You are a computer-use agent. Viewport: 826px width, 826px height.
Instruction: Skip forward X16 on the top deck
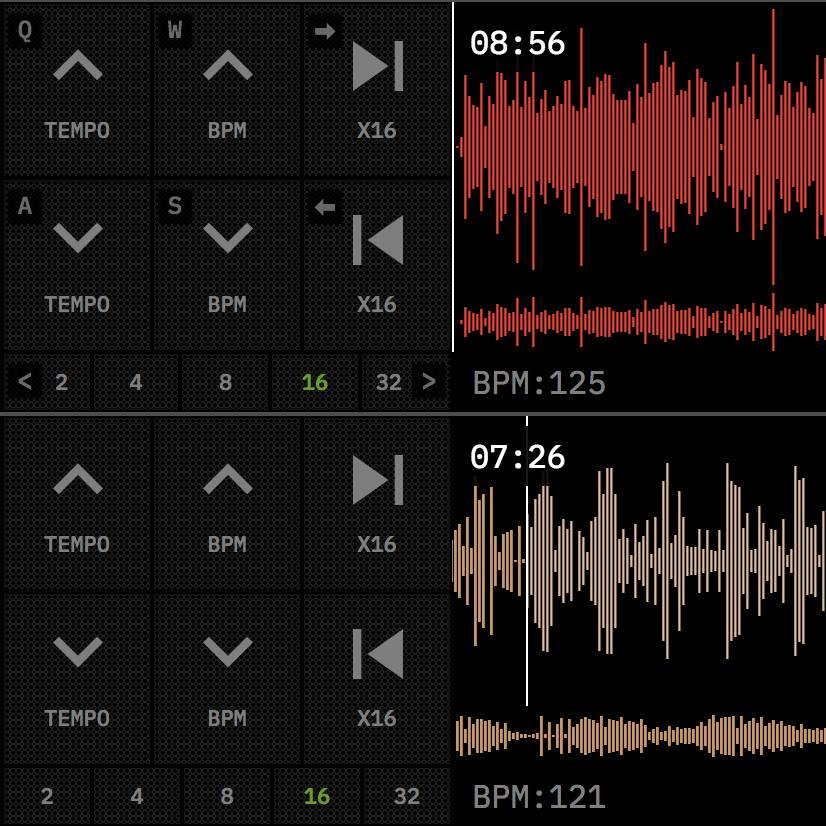[x=377, y=90]
